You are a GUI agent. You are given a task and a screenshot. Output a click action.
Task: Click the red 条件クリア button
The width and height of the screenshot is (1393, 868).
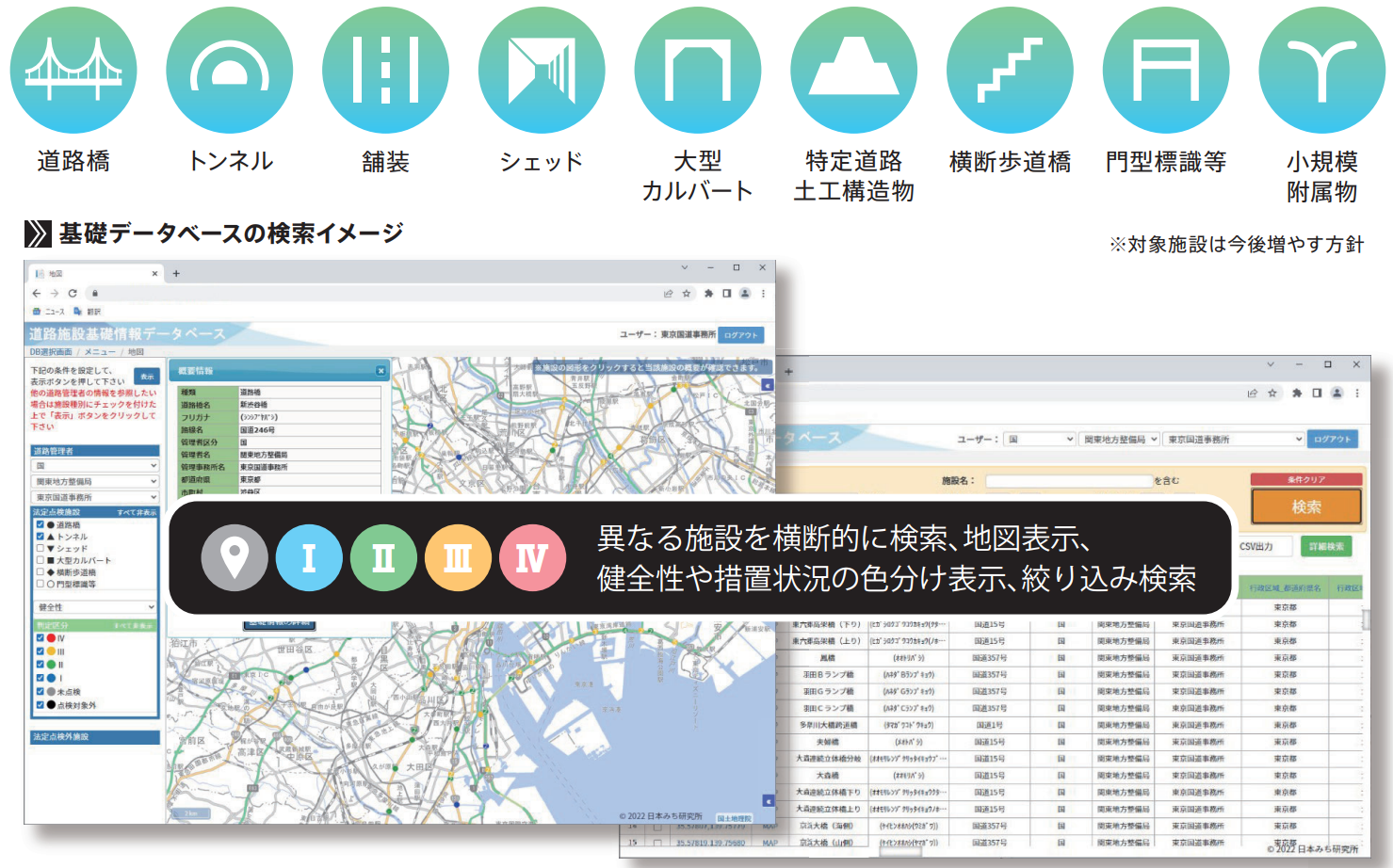click(1305, 479)
